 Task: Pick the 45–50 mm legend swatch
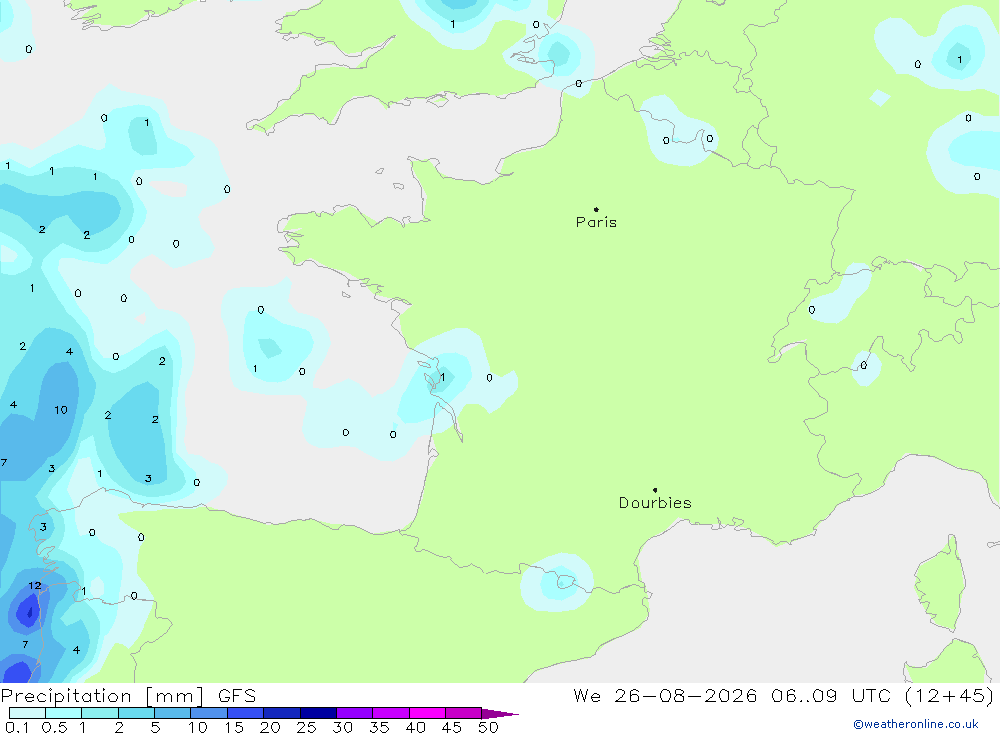463,713
